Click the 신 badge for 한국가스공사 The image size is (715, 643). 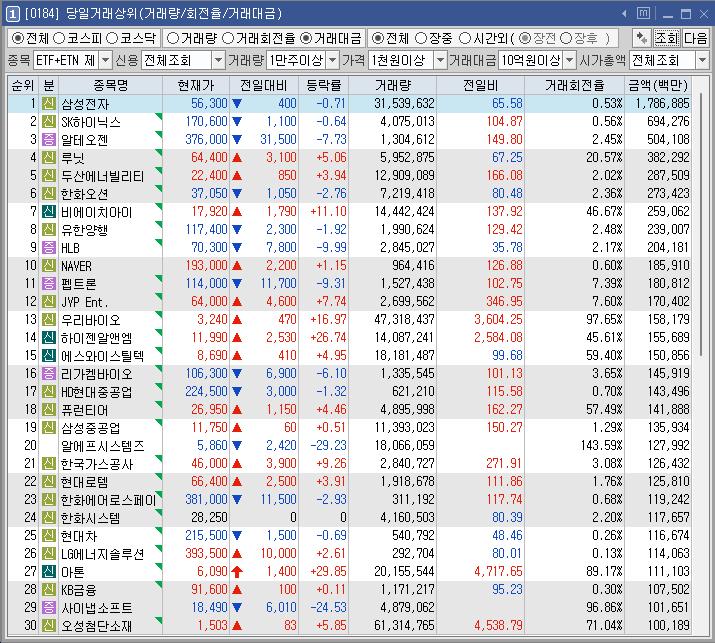pyautogui.click(x=48, y=463)
